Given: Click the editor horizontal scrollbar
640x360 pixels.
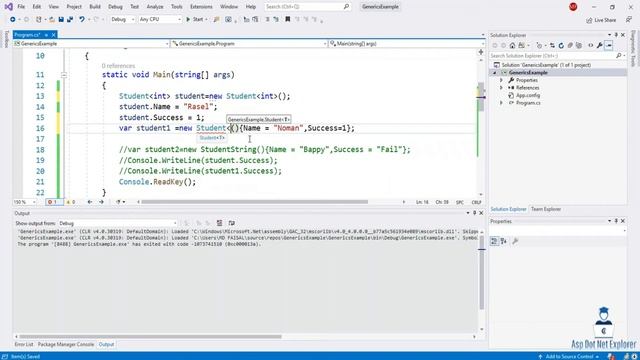Looking at the screenshot, I should pyautogui.click(x=254, y=202).
